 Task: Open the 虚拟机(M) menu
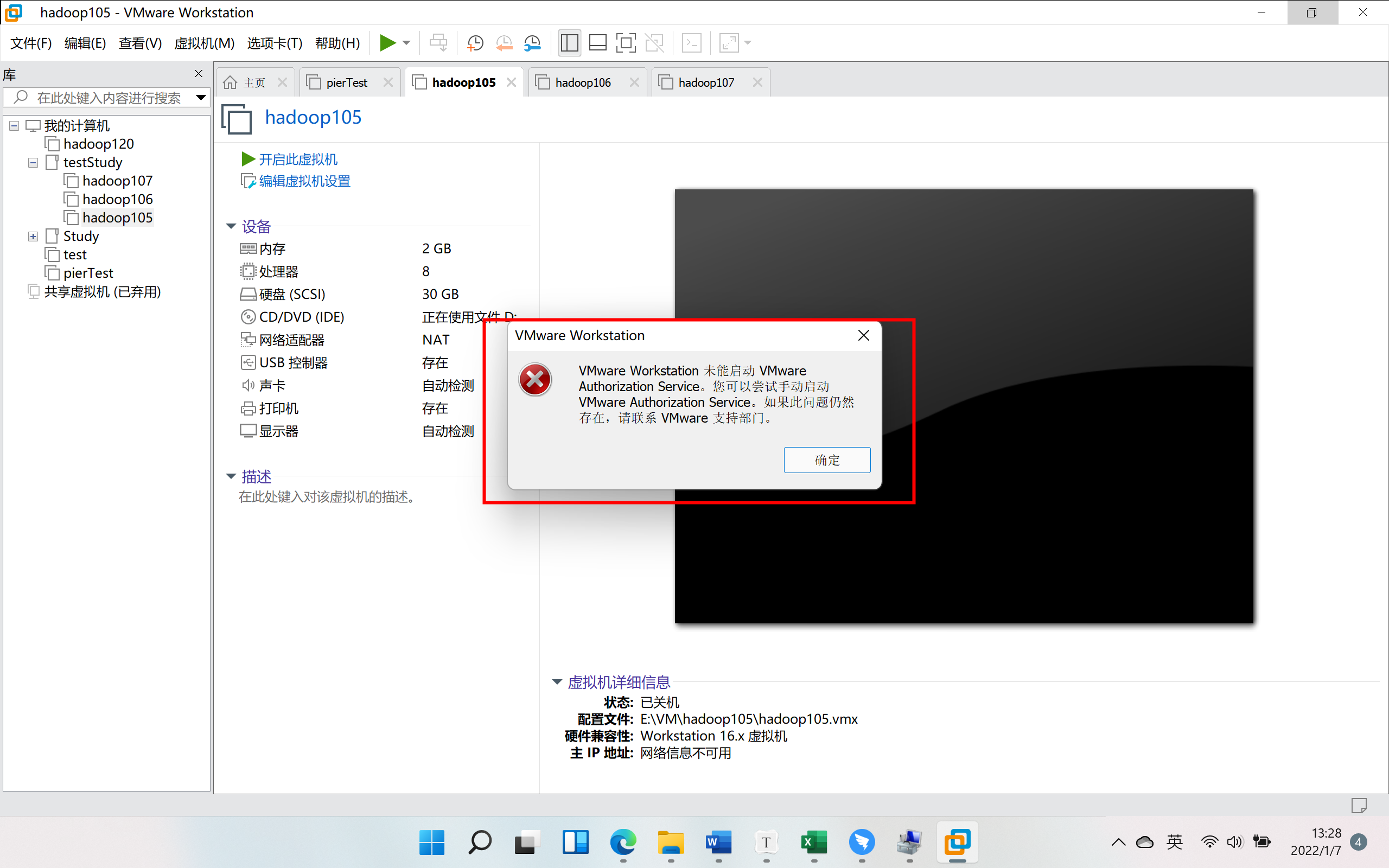tap(205, 43)
